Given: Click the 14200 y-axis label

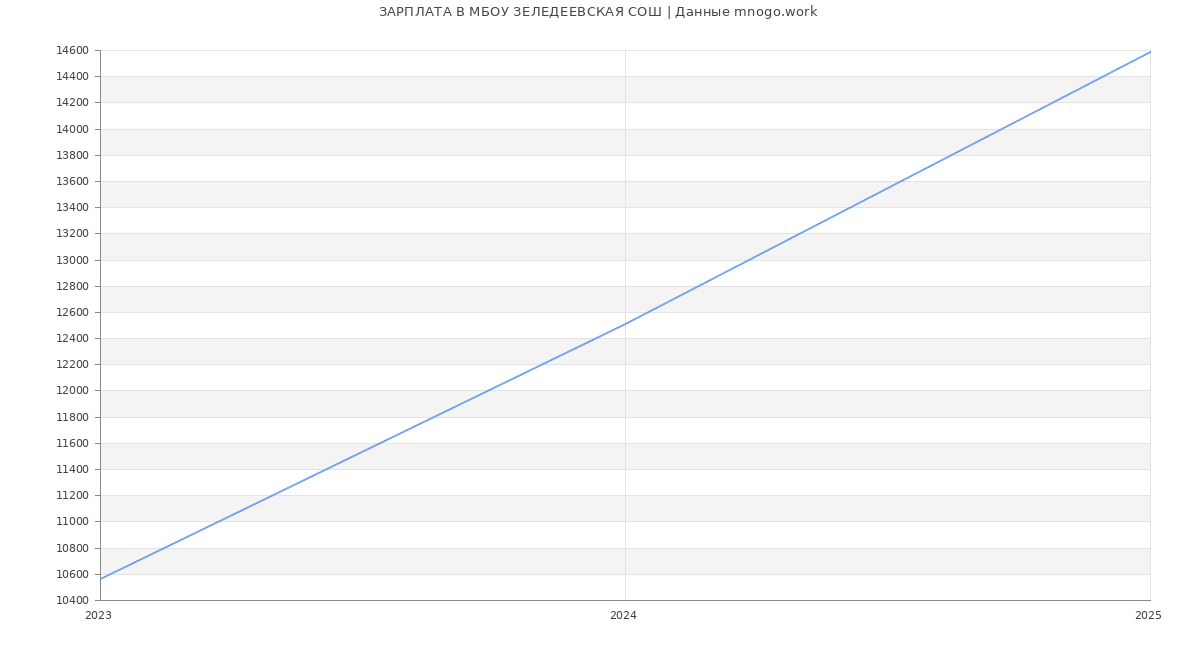Looking at the screenshot, I should click(x=72, y=103).
